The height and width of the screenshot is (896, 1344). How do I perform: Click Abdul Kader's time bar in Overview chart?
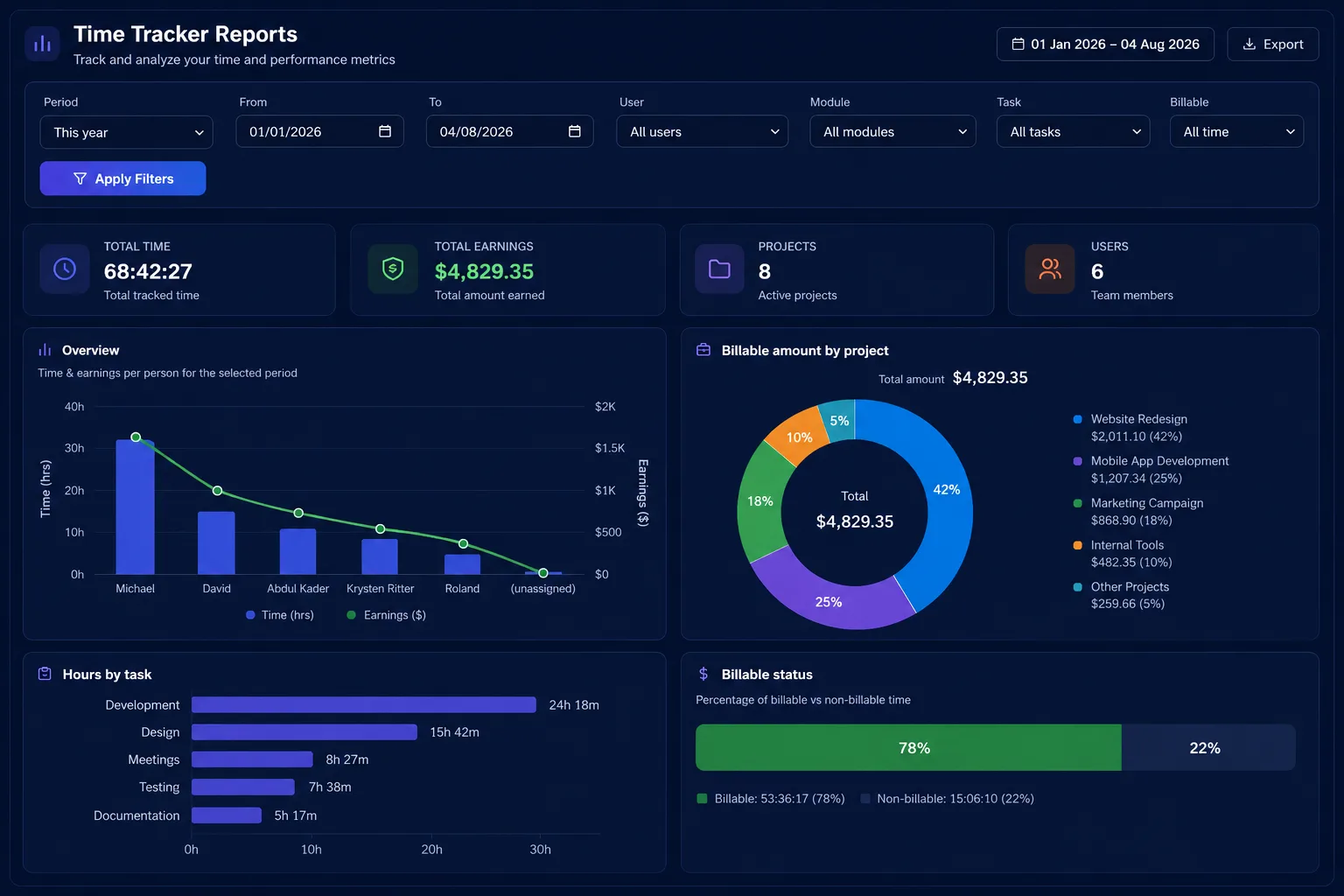tap(298, 552)
